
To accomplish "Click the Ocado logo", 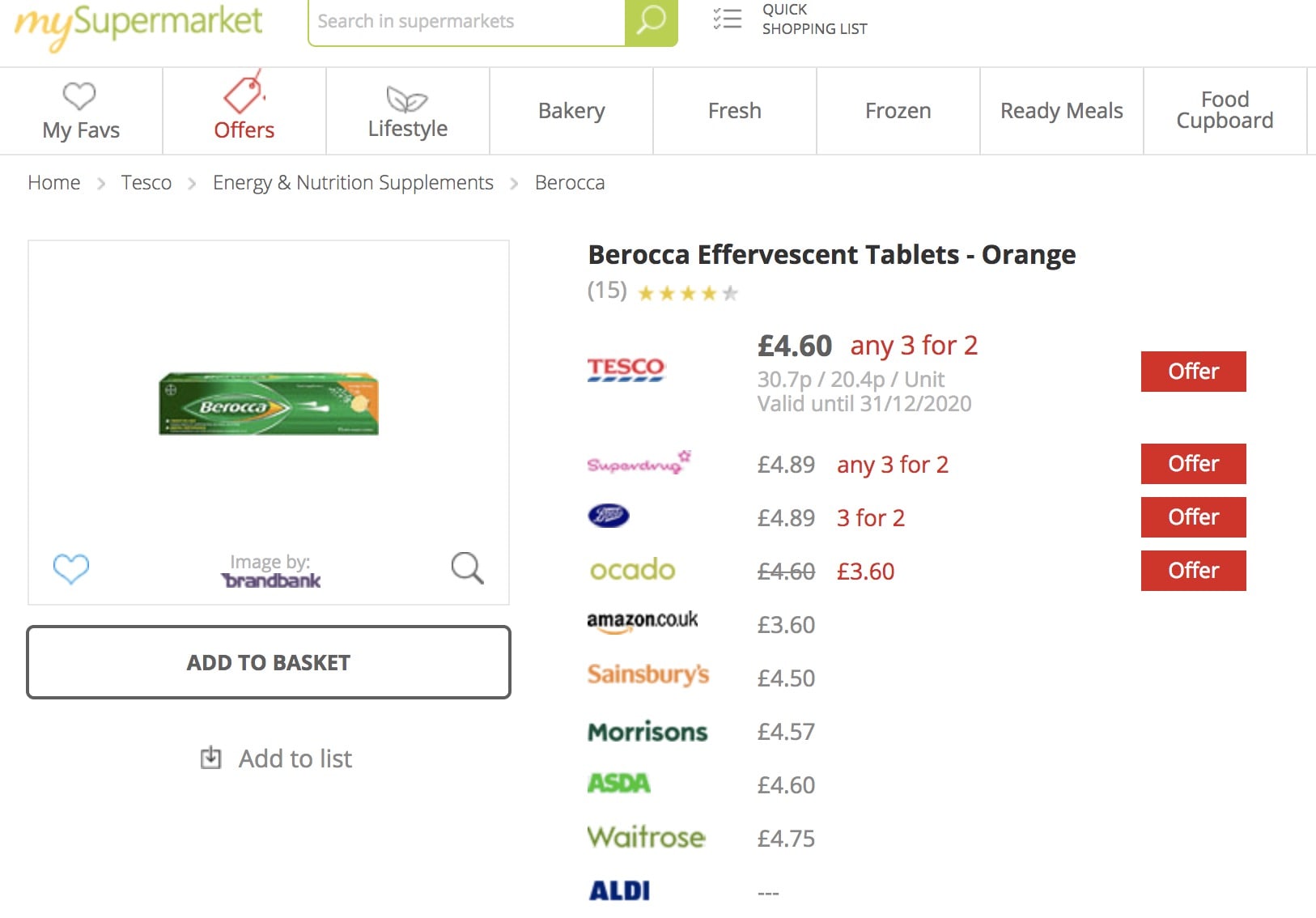I will pos(632,570).
